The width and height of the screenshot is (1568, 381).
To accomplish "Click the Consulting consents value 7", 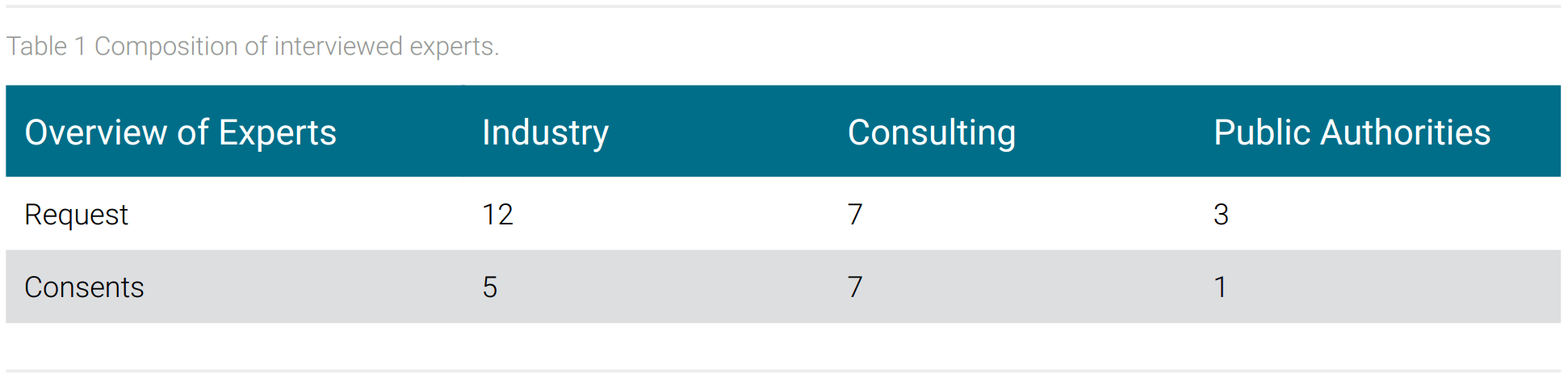I will (855, 287).
